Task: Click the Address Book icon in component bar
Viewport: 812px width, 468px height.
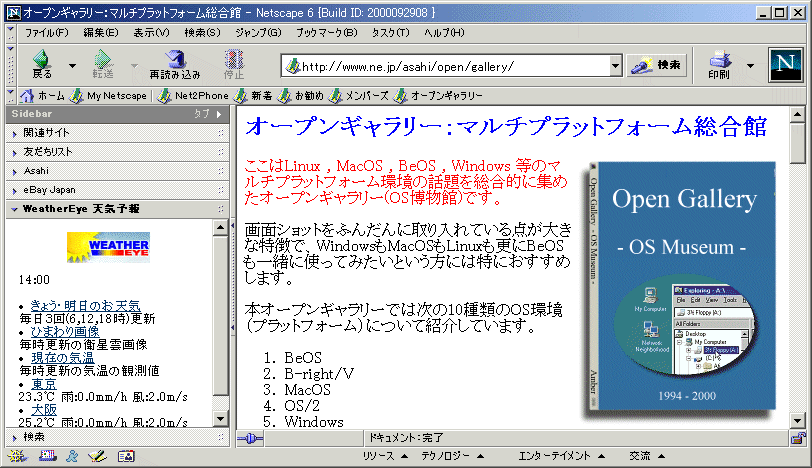Action: click(126, 456)
